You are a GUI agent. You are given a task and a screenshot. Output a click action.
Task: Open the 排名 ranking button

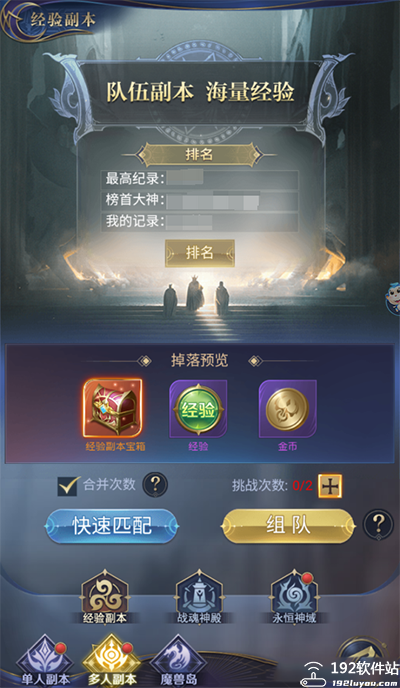[x=200, y=253]
